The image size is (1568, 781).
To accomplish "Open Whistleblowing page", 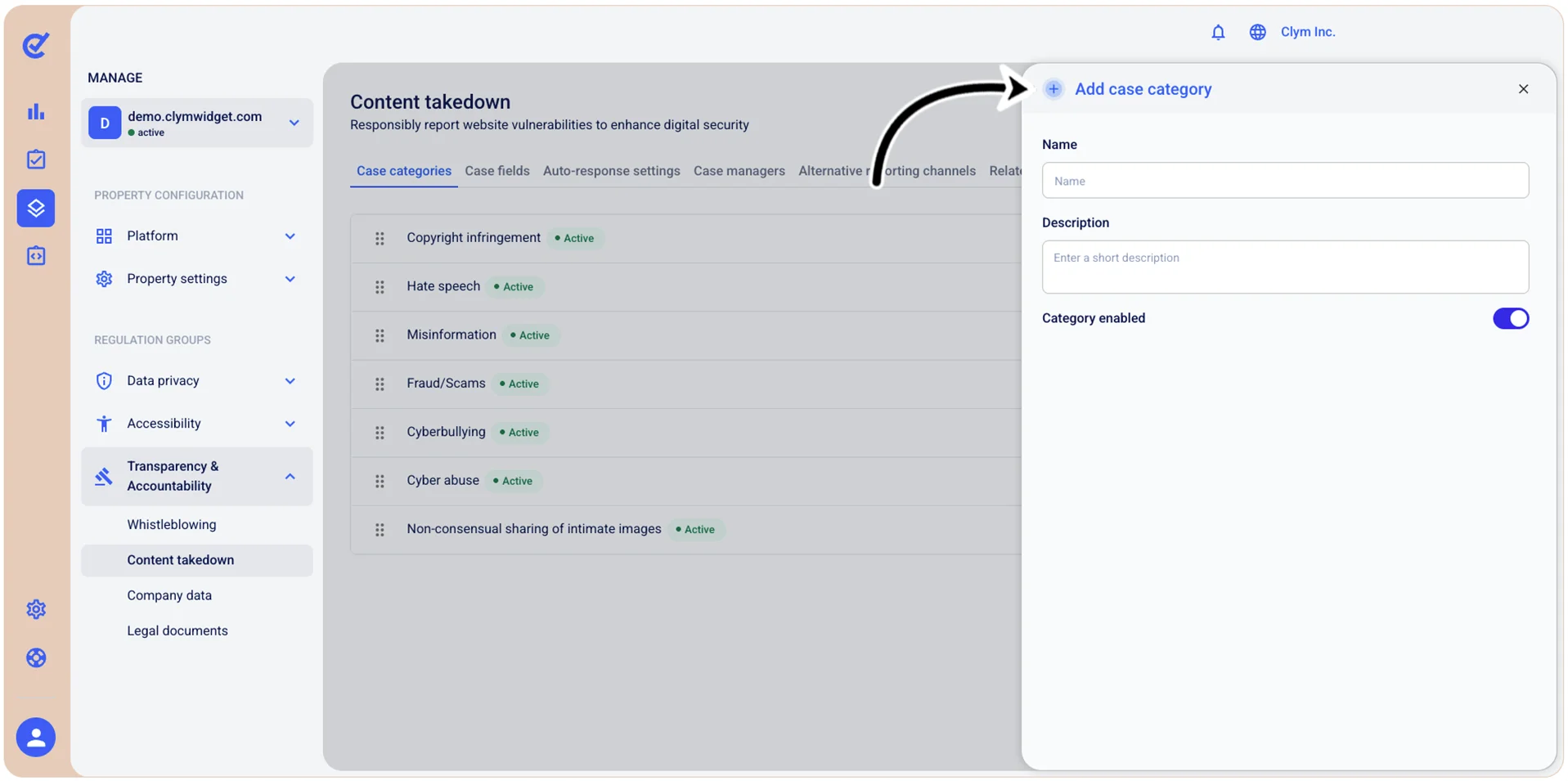I will coord(172,524).
